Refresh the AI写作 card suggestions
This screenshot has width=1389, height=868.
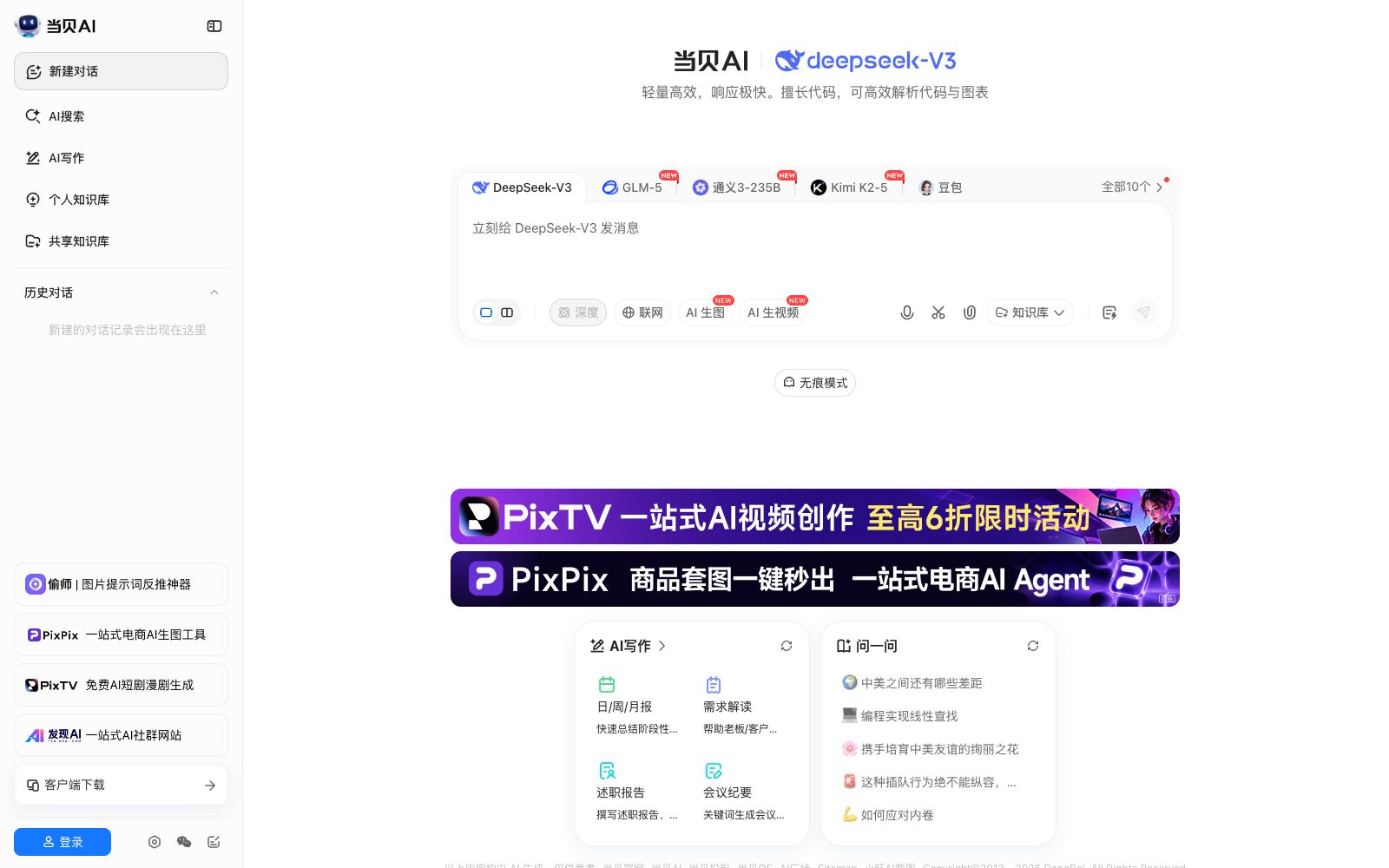pyautogui.click(x=787, y=646)
